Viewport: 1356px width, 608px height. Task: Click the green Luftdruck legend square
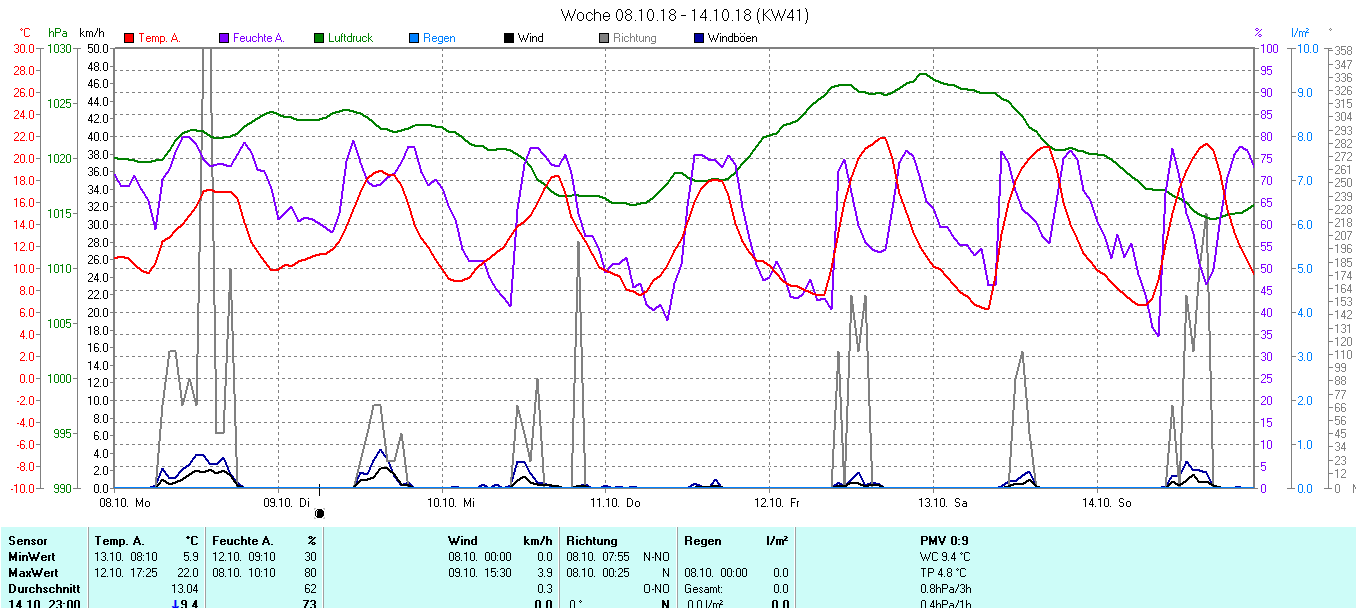point(319,39)
